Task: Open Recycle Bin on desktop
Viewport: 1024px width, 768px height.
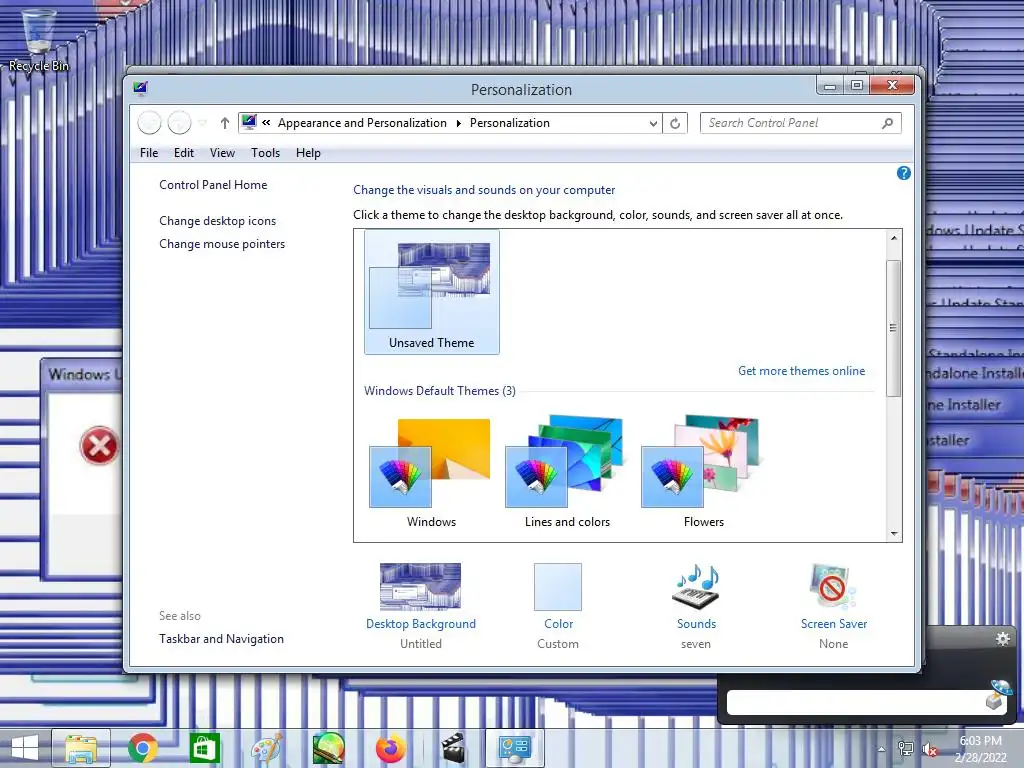Action: (39, 39)
